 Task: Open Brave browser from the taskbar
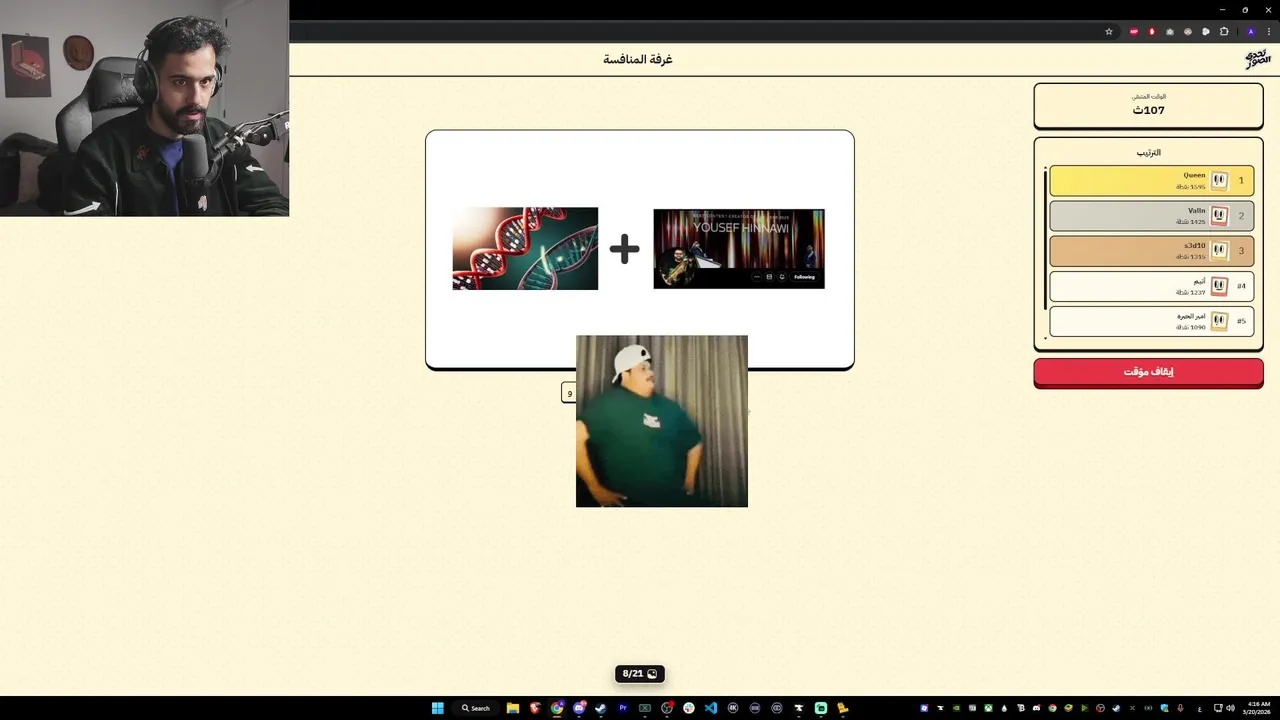(535, 708)
